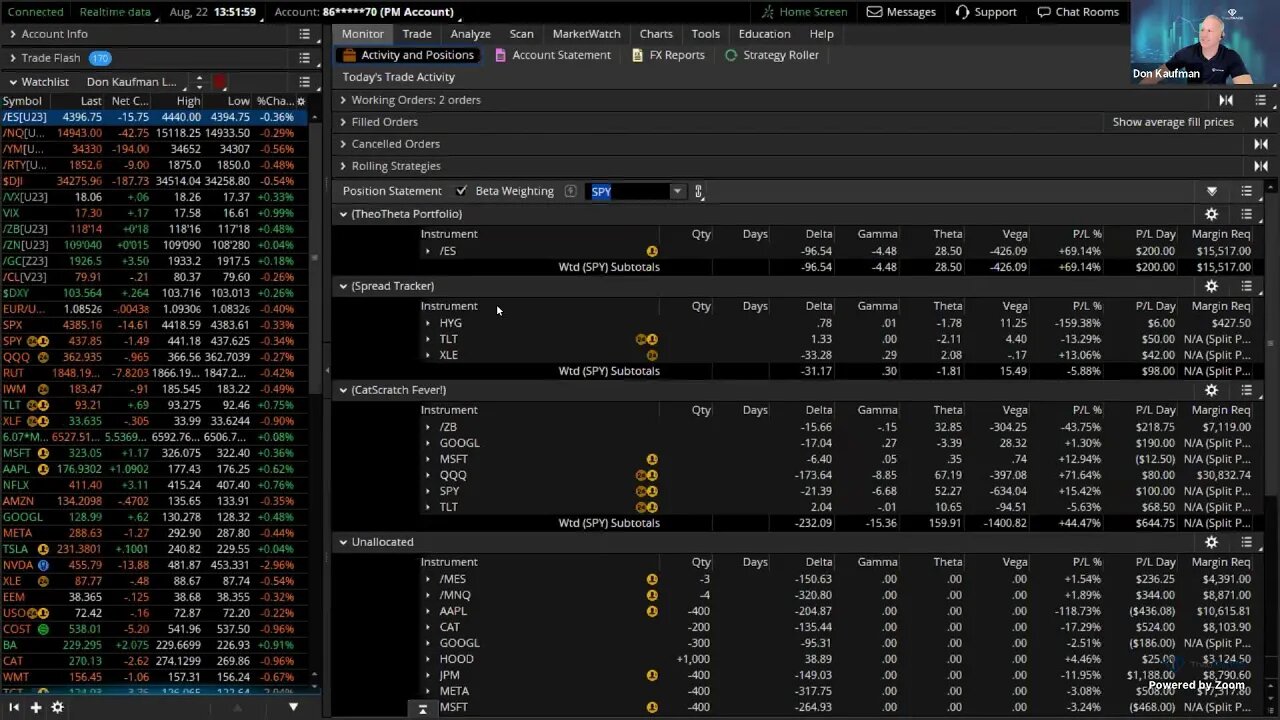Click the Filled Orders collapse-arrows icon
1280x720 pixels.
[x=1260, y=122]
